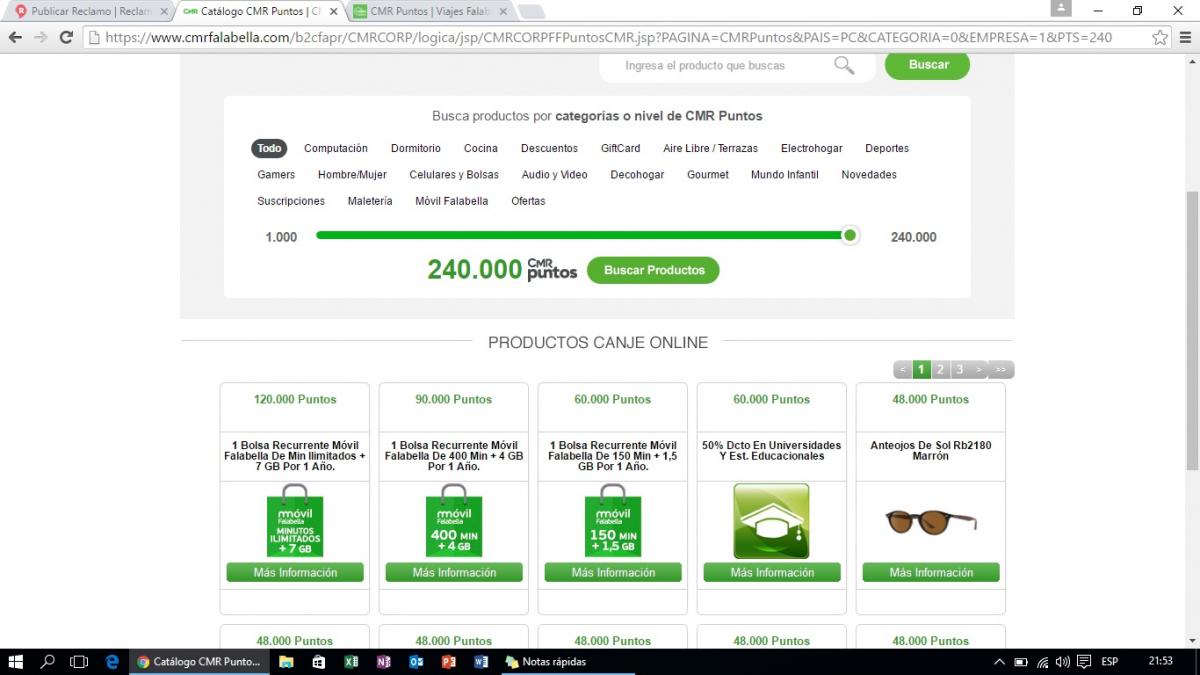Image resolution: width=1200 pixels, height=675 pixels.
Task: Click the 21:53 clock in the taskbar
Action: (x=1160, y=661)
